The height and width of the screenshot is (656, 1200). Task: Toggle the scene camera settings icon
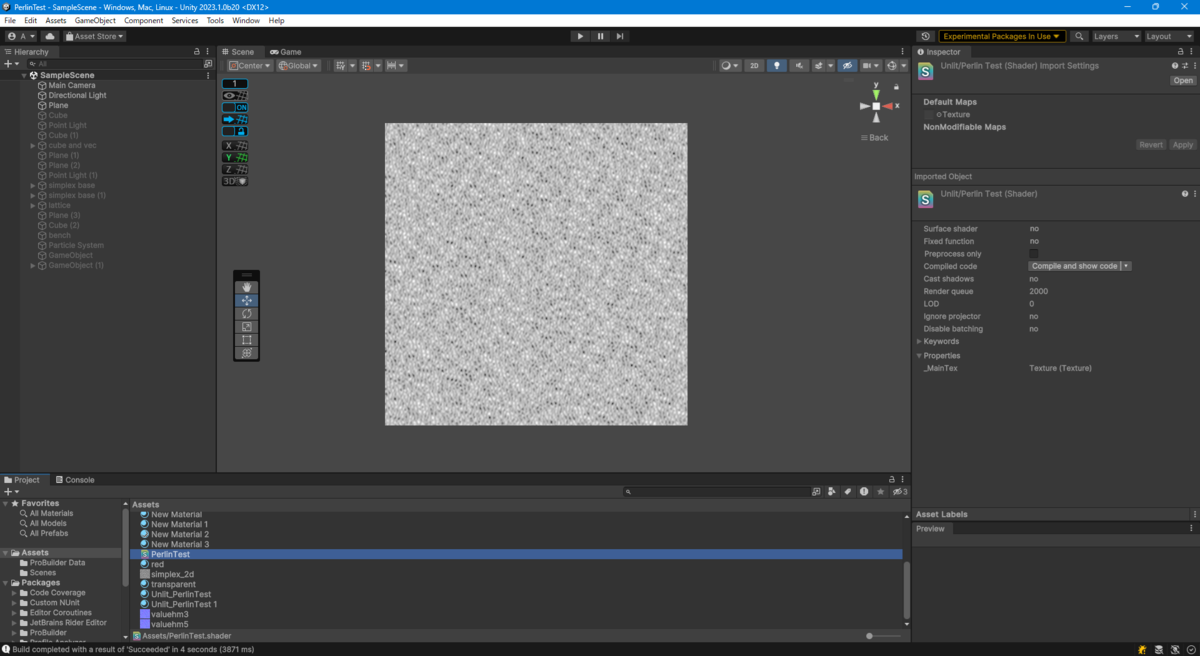pyautogui.click(x=868, y=65)
